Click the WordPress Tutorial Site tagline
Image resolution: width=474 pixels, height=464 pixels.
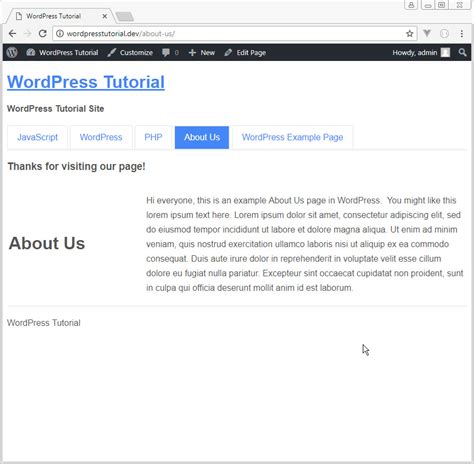tap(55, 109)
